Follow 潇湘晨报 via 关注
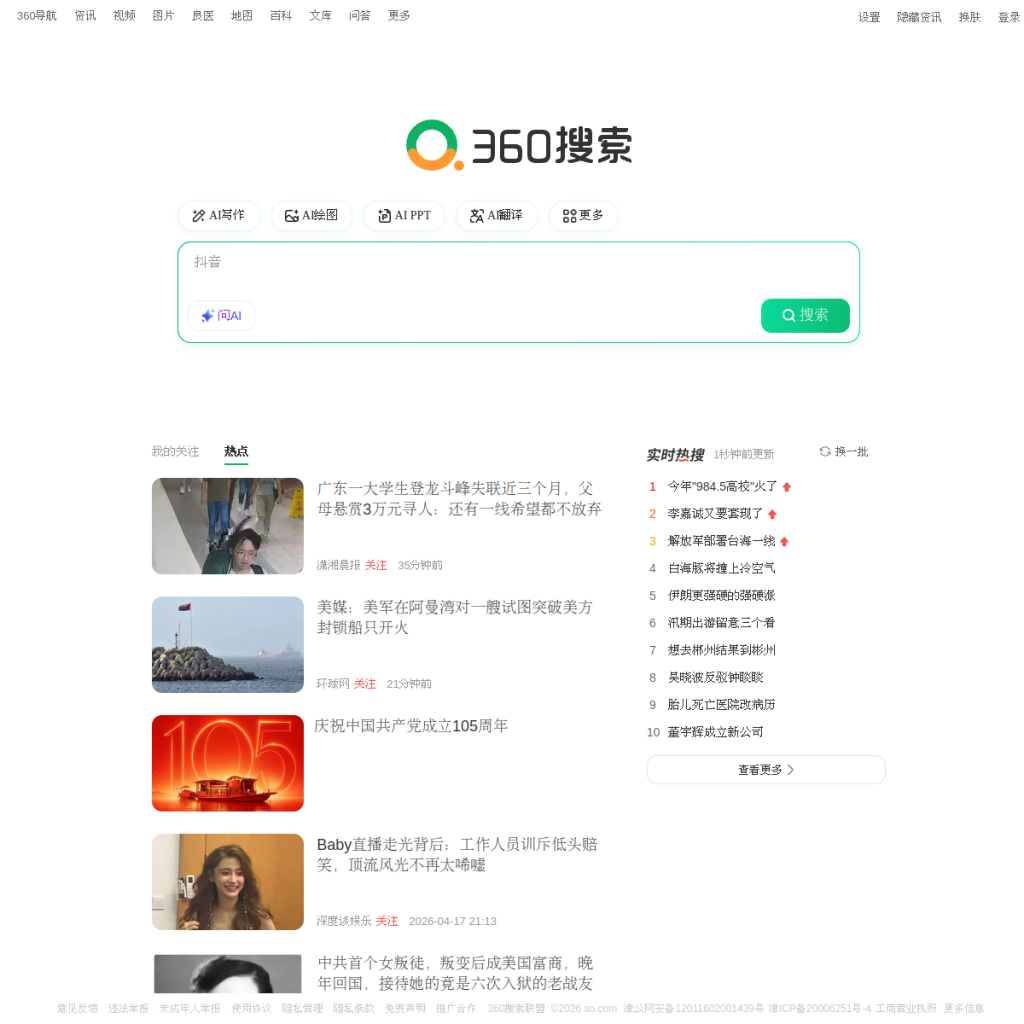Viewport: 1024px width, 1024px height. pyautogui.click(x=376, y=565)
